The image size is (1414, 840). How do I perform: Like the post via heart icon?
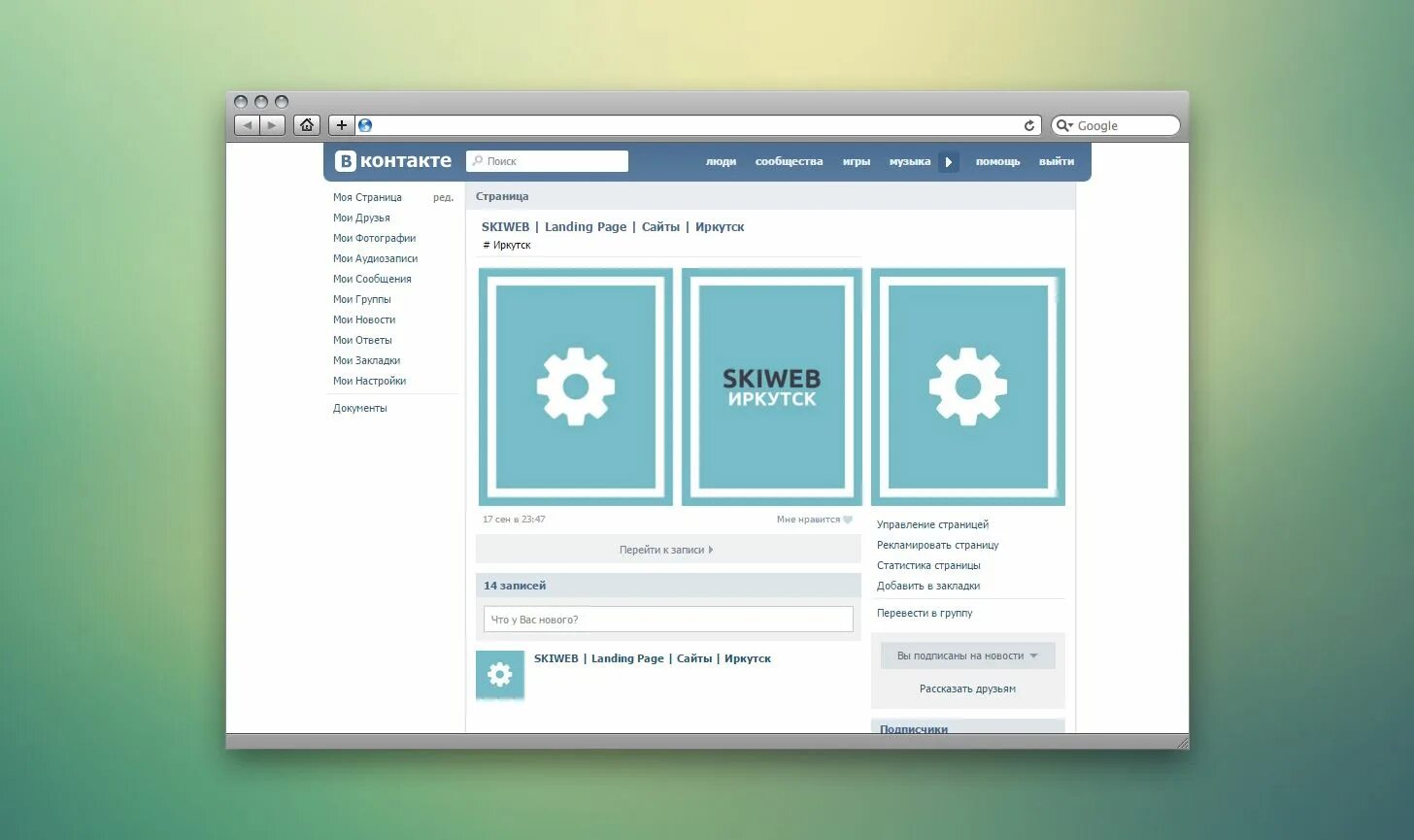coord(848,520)
